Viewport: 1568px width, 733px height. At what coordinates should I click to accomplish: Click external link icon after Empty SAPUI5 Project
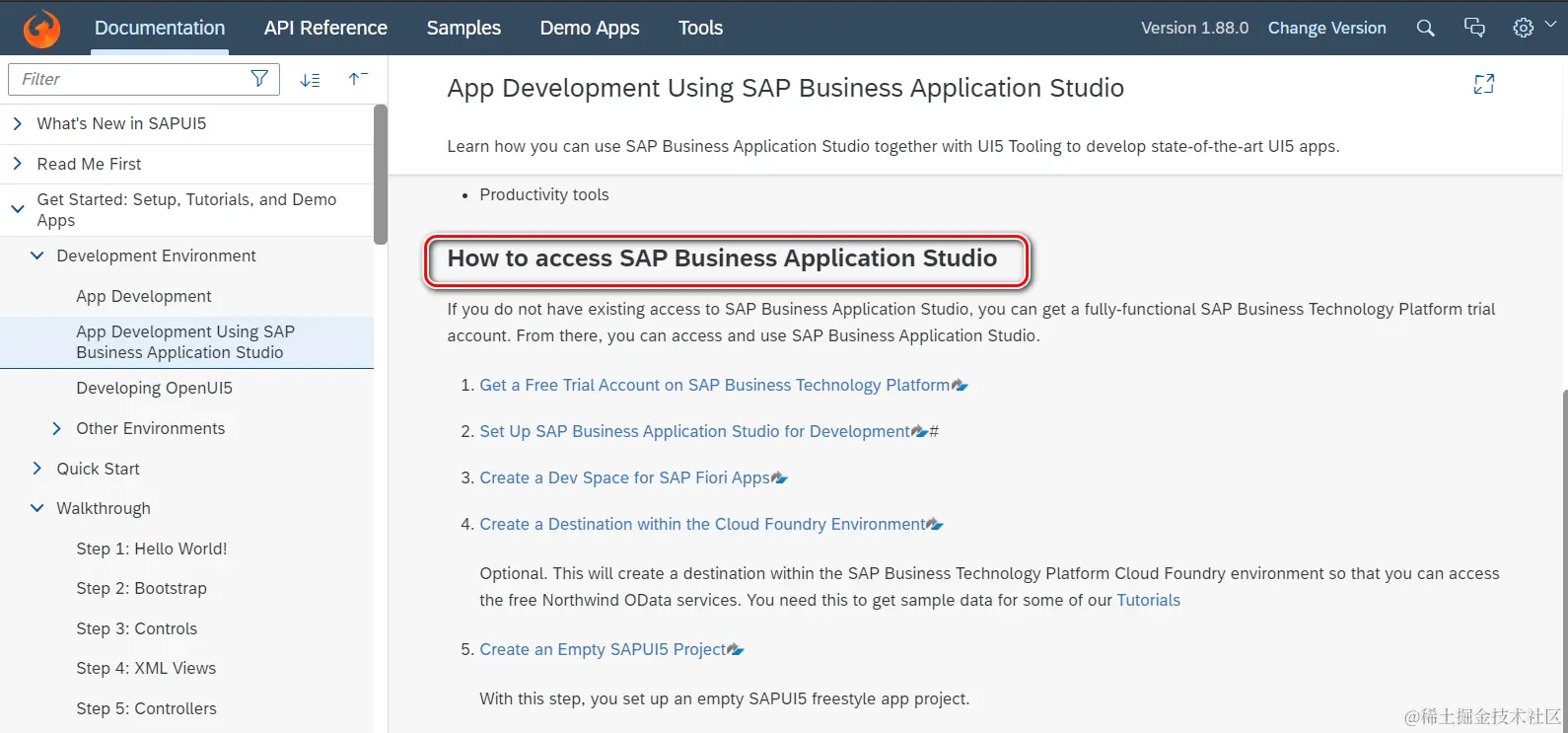pos(736,649)
